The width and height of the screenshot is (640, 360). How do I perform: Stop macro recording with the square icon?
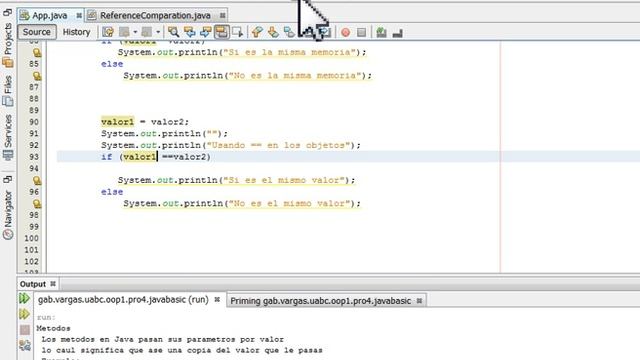pos(361,32)
